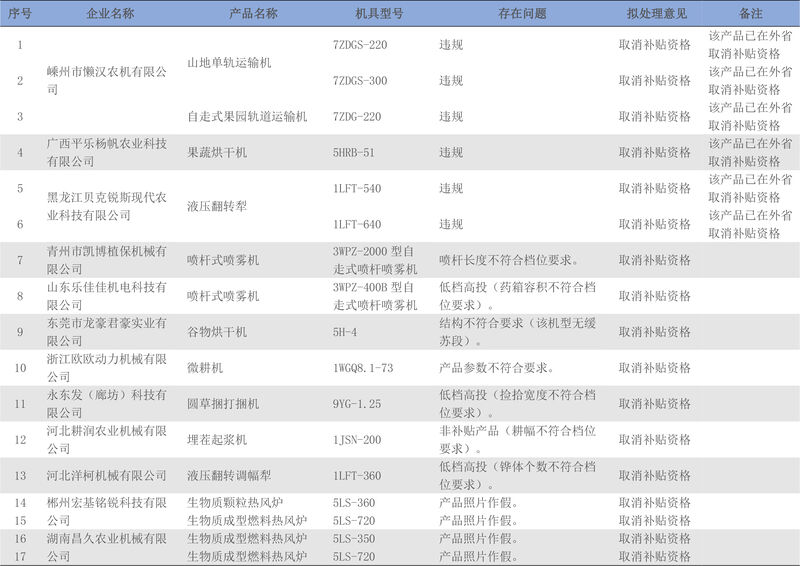Click model cell 9YG-1.25
The width and height of the screenshot is (800, 566).
coord(357,404)
